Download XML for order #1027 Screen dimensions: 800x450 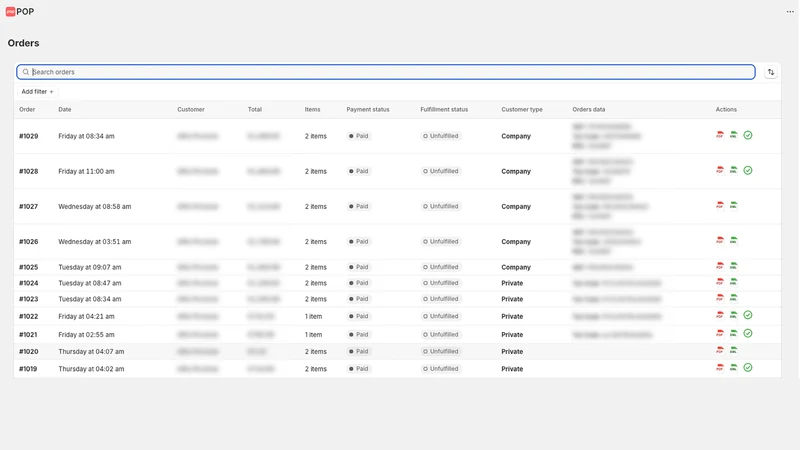tap(733, 206)
